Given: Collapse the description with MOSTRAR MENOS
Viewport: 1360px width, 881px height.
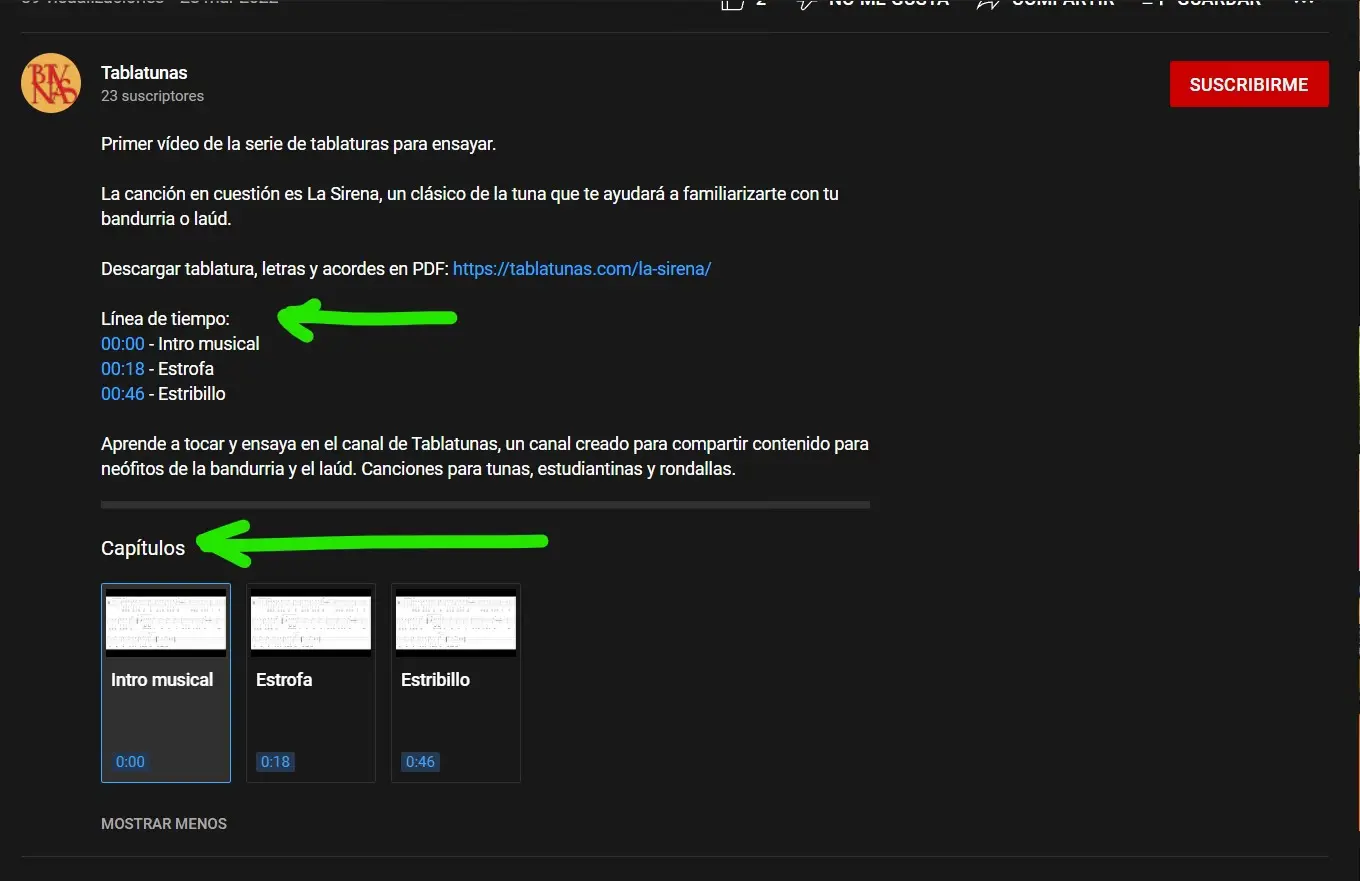Looking at the screenshot, I should [163, 823].
